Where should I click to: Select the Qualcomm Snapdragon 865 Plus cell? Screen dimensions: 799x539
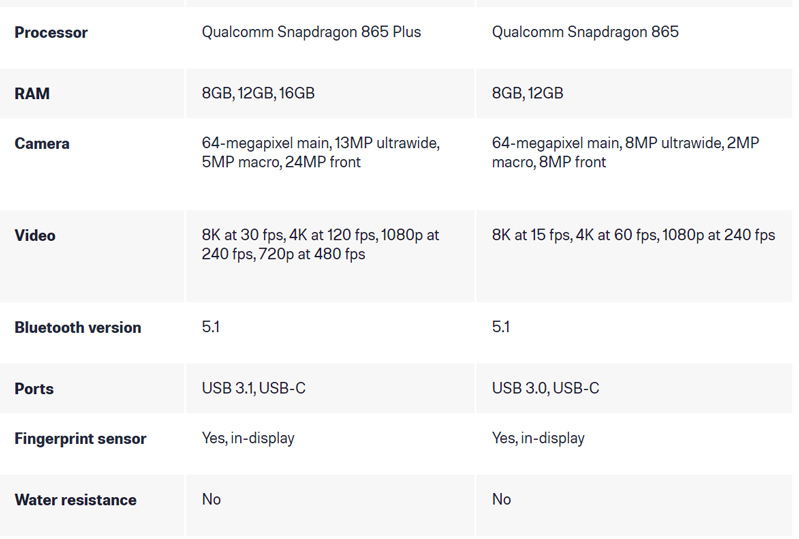coord(311,32)
